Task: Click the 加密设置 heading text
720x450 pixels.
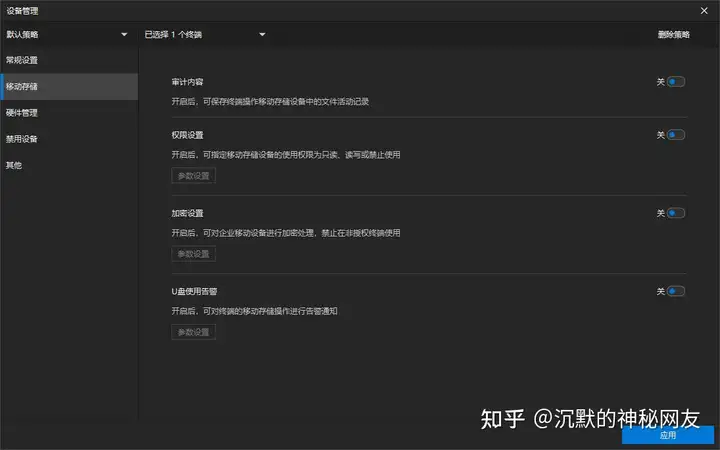Action: point(187,213)
